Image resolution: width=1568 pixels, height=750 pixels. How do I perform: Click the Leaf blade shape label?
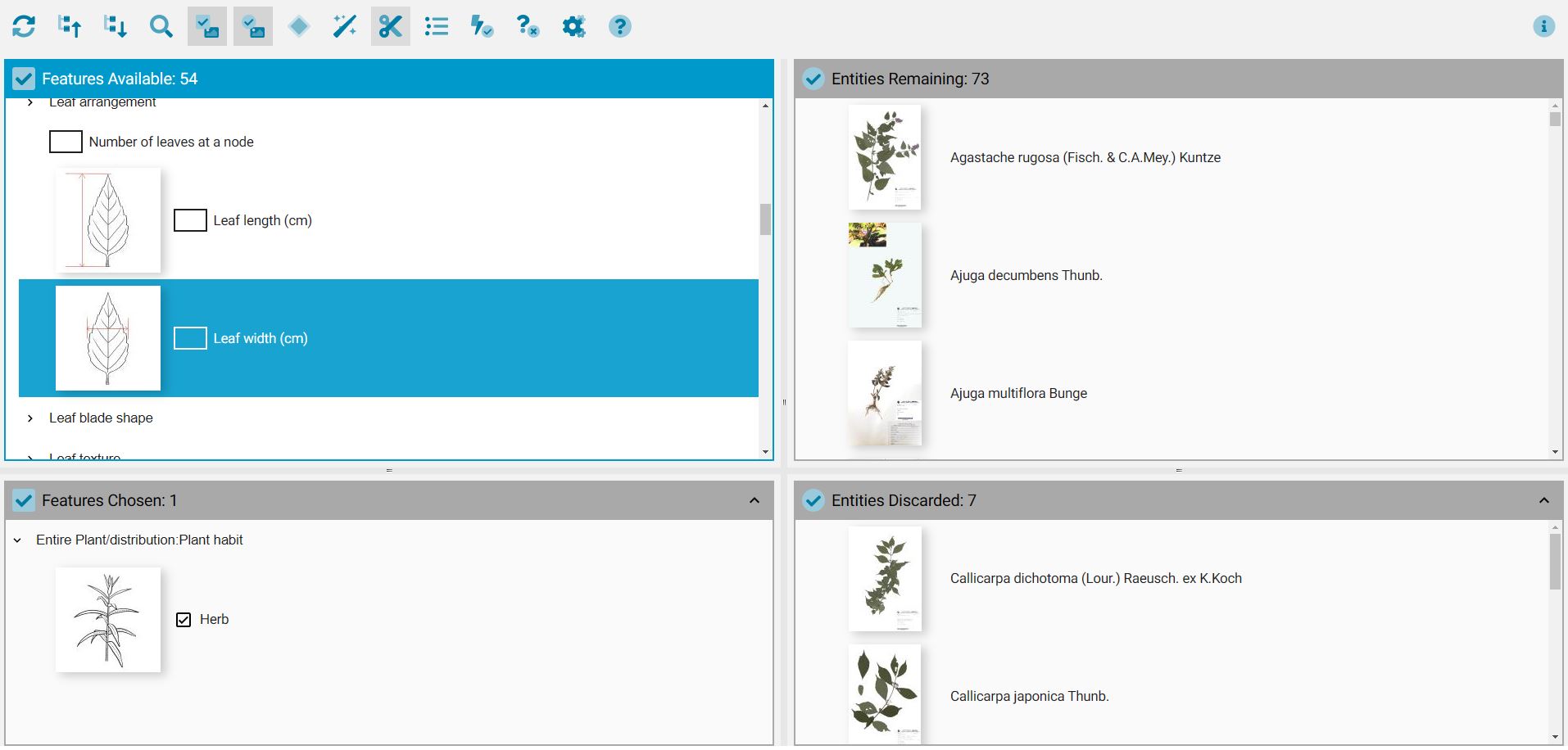click(x=101, y=418)
